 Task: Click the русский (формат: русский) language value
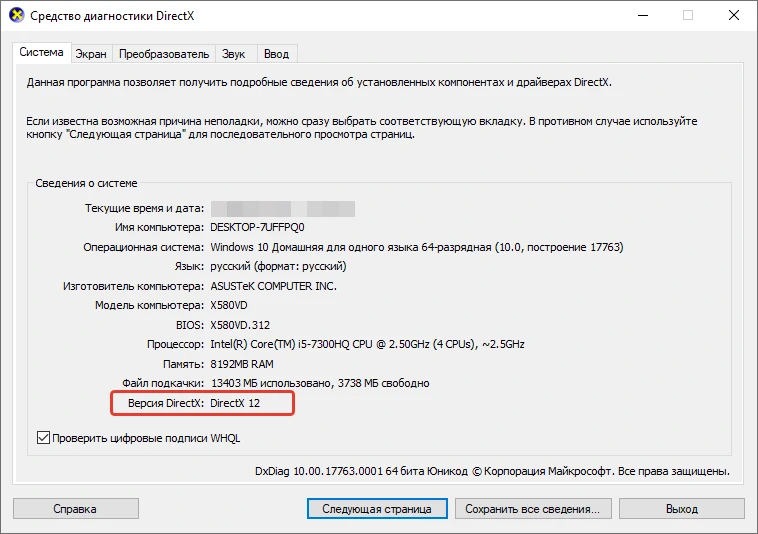point(278,266)
